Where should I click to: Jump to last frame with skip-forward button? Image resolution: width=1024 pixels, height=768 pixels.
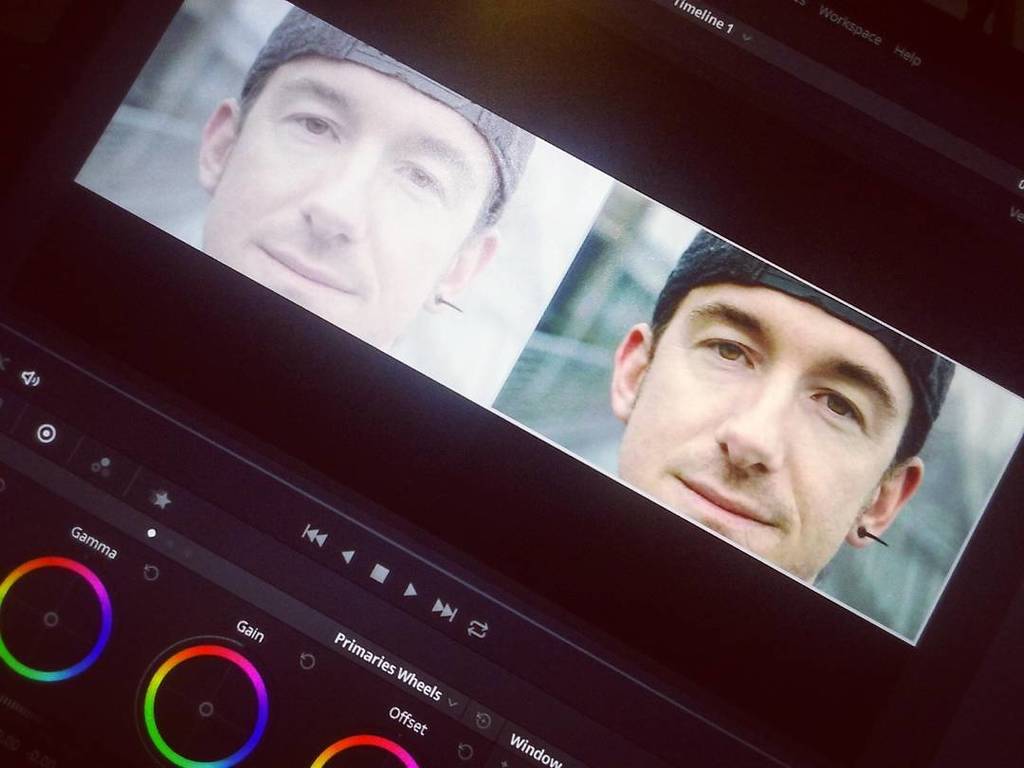pos(444,609)
